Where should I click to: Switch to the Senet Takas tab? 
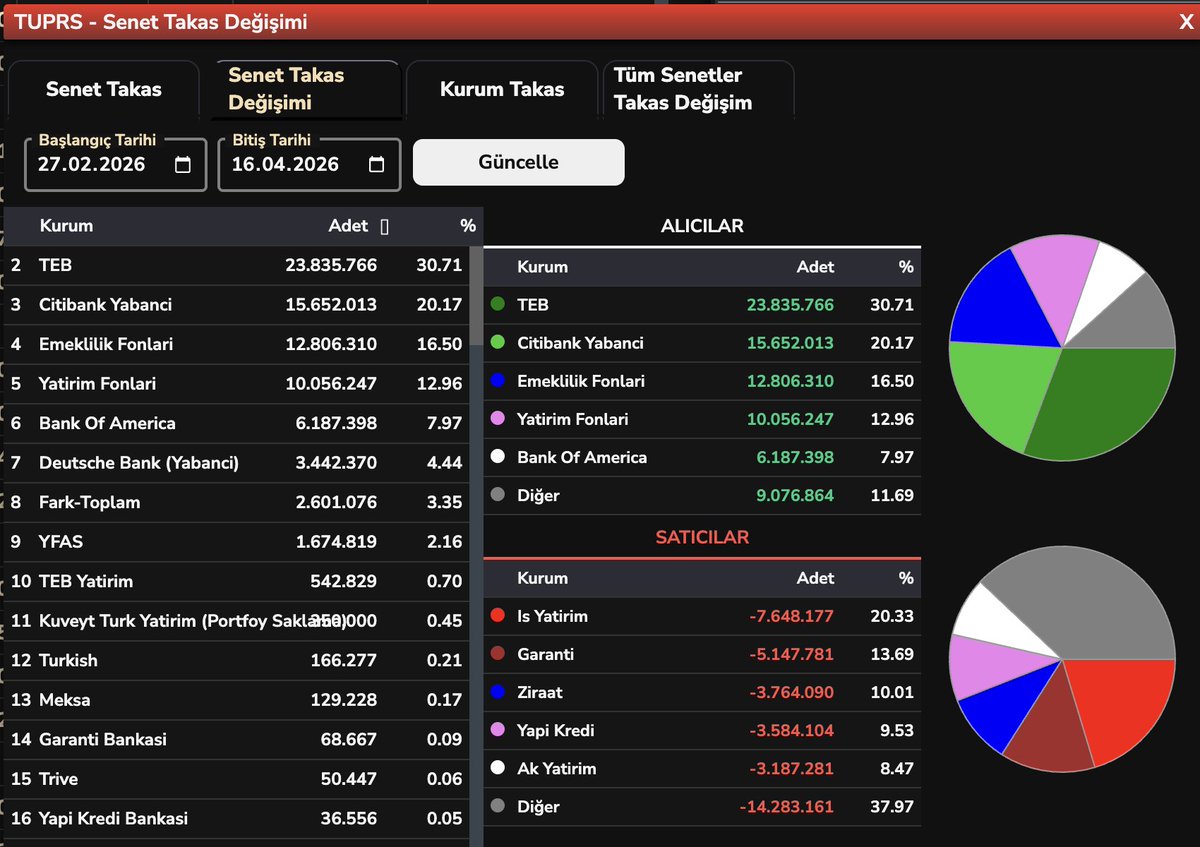pyautogui.click(x=104, y=89)
